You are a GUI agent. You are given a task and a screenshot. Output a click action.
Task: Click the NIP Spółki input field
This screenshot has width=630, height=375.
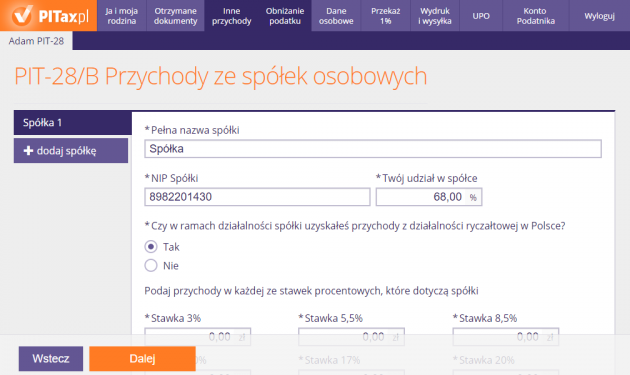tap(257, 197)
